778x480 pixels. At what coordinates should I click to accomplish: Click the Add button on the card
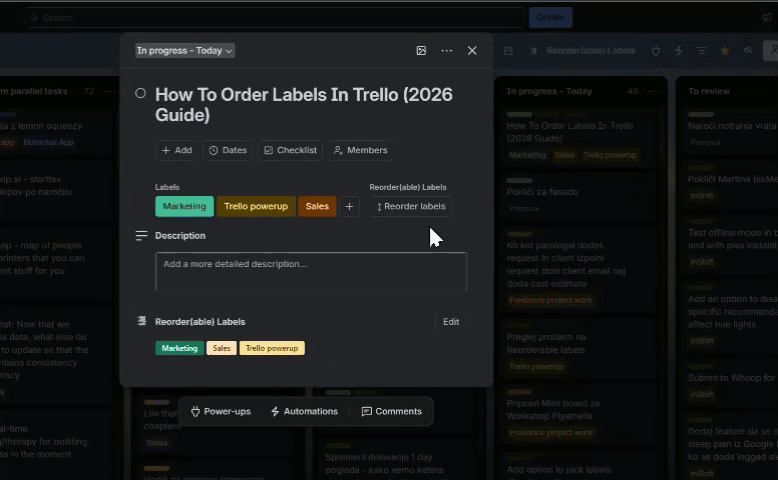[177, 150]
